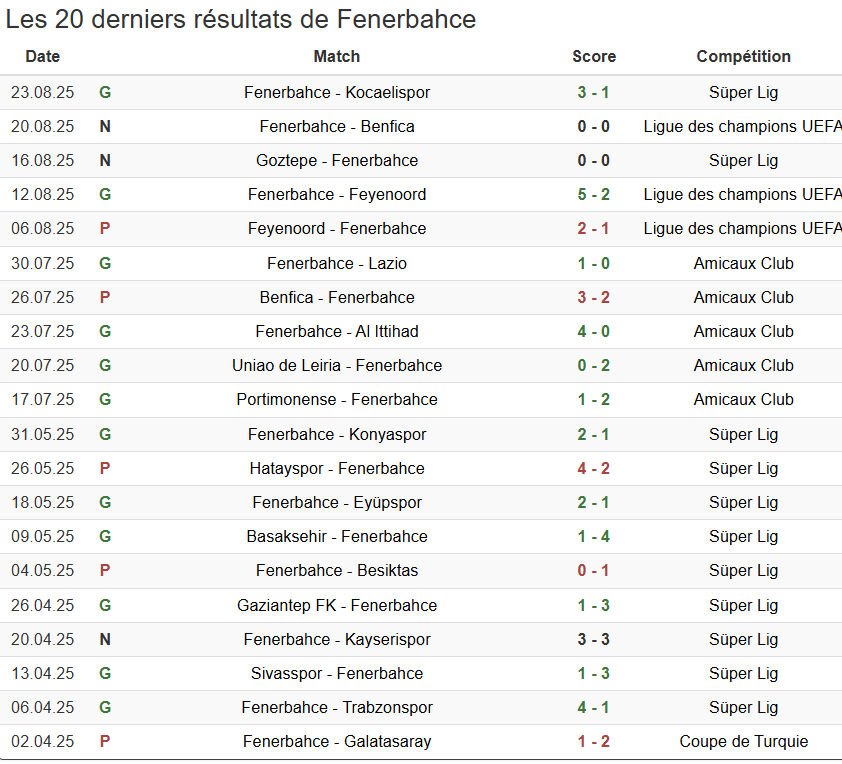Click the Compétition column header
Viewport: 842px width, 764px height.
743,57
